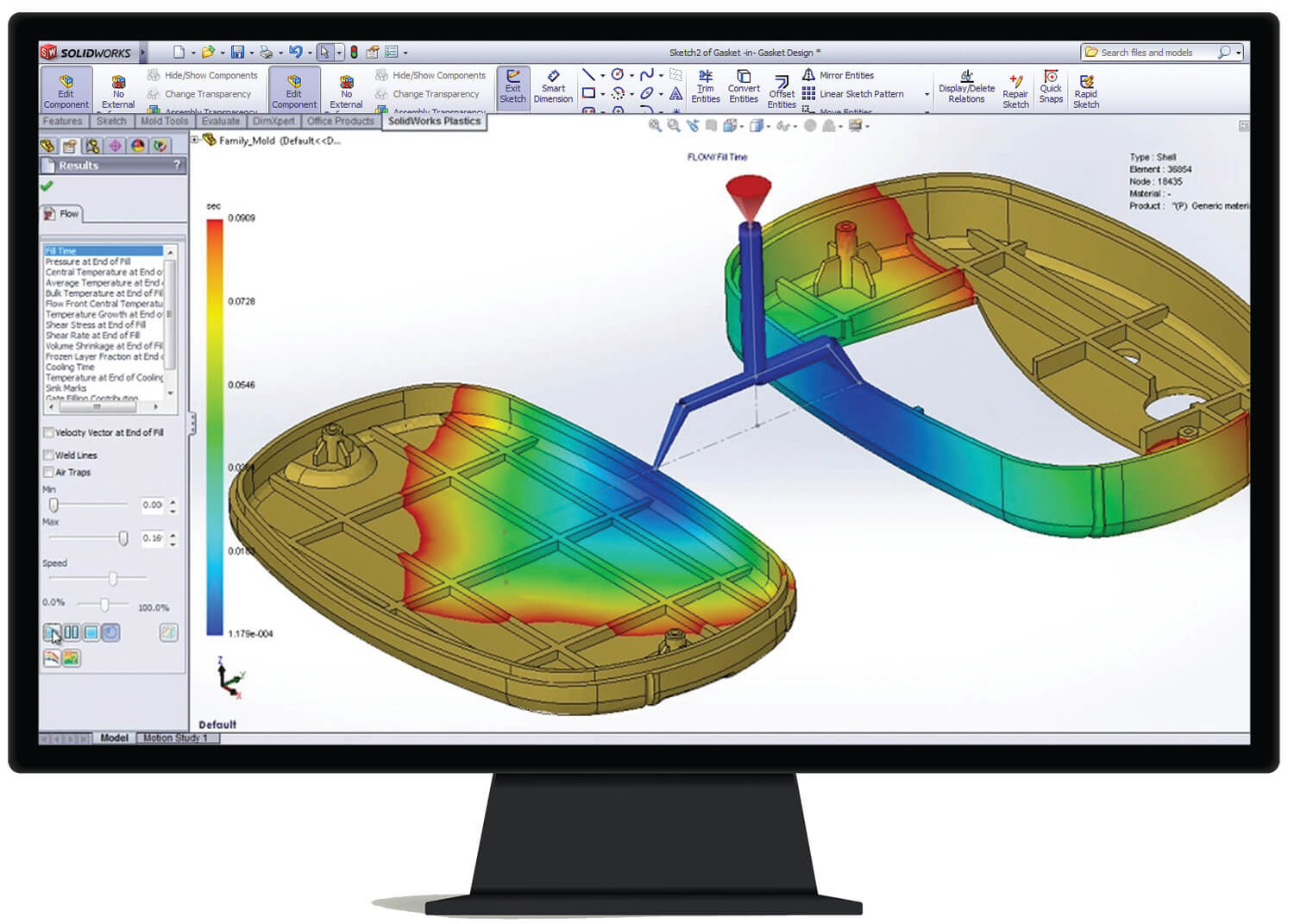Click the Pause animation button
The width and height of the screenshot is (1294, 924).
tap(72, 632)
